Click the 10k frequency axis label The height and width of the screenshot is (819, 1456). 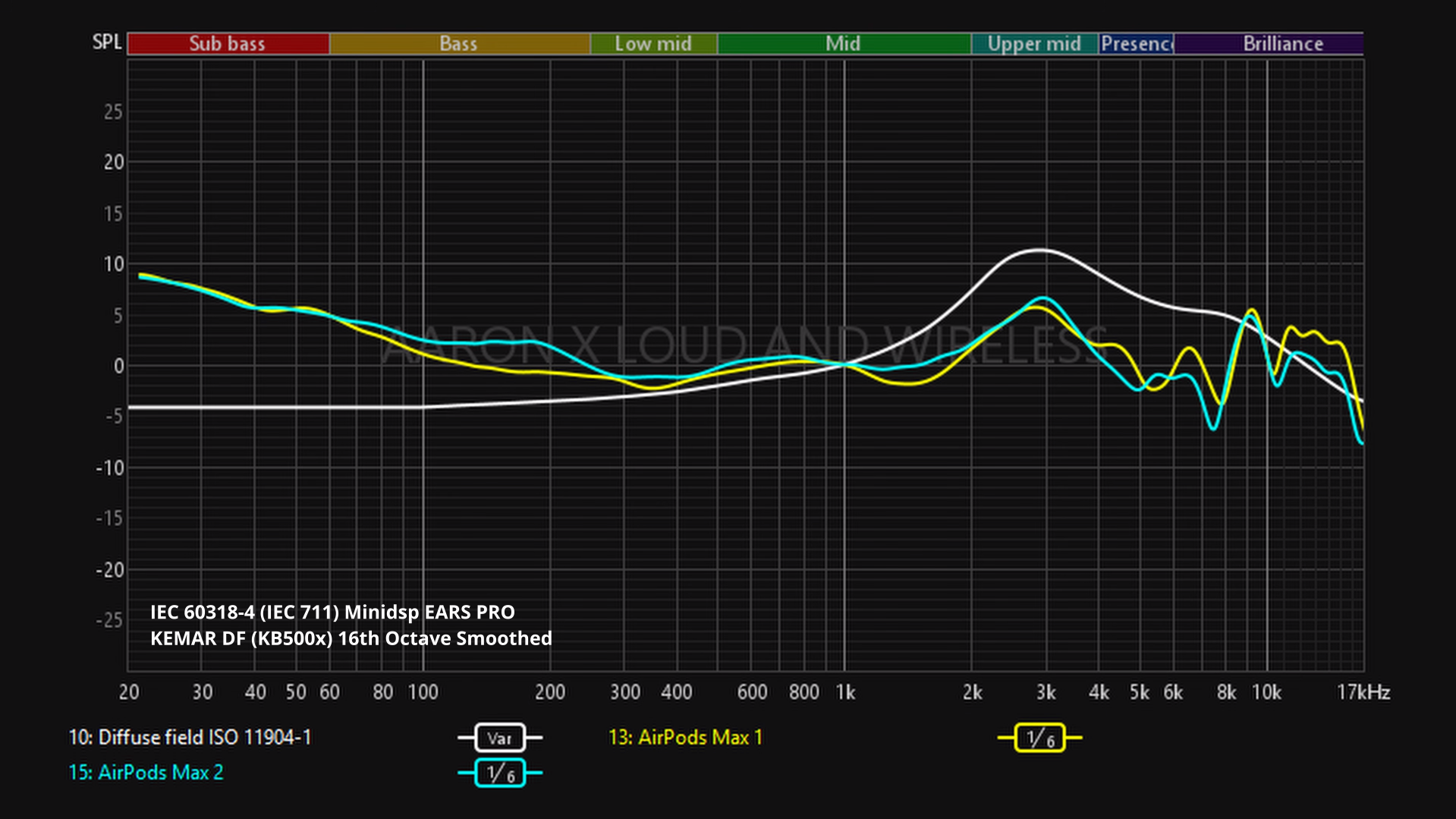click(1266, 692)
